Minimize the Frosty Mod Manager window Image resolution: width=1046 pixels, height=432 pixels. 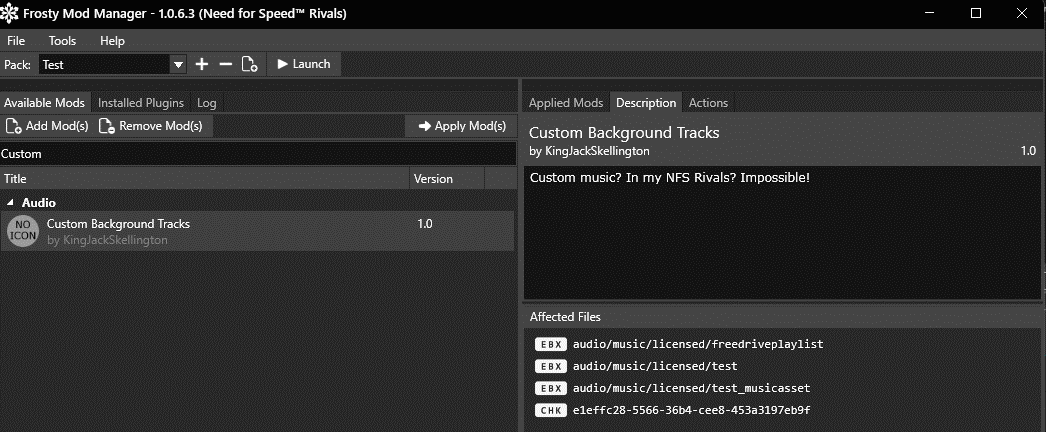pos(931,13)
